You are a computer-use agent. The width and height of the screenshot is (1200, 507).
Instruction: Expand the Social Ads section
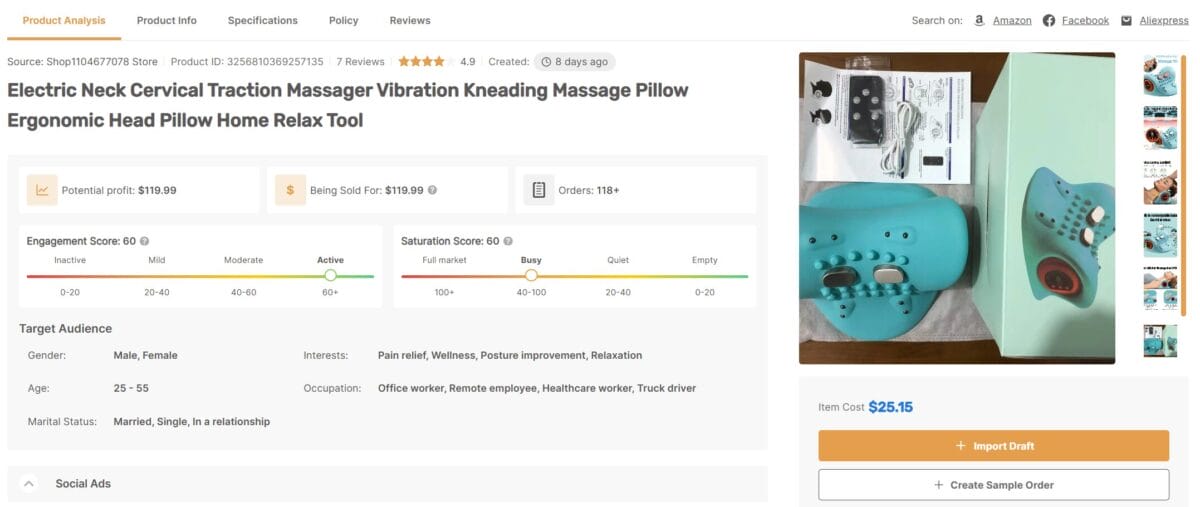(29, 484)
